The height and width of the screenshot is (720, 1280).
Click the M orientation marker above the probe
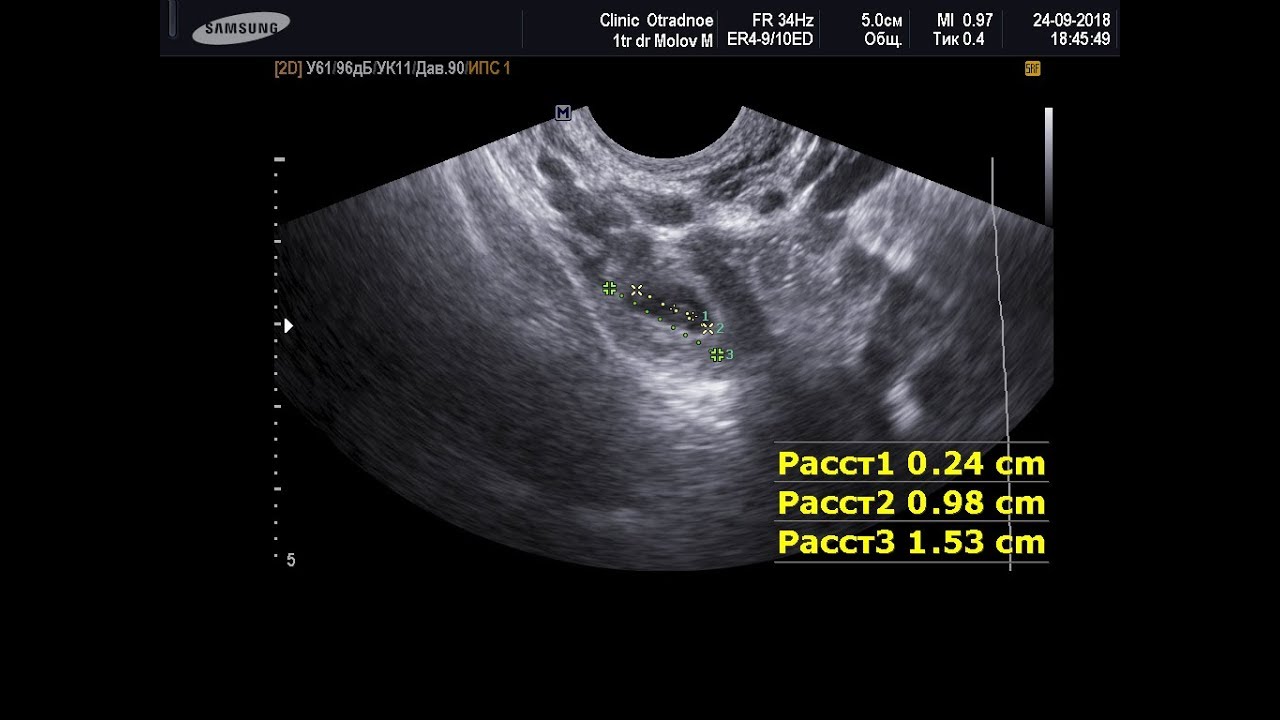563,113
